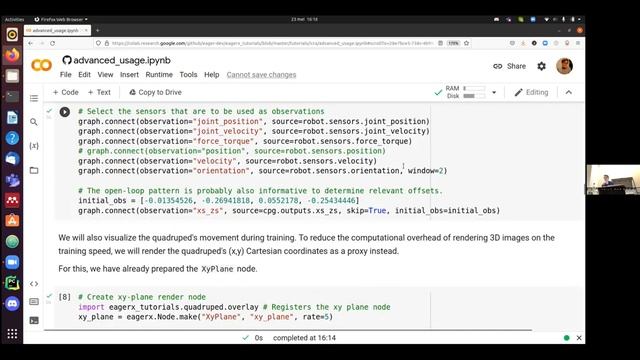Open the terminal panel icon
Viewport: 640px width, 360px height.
34,320
